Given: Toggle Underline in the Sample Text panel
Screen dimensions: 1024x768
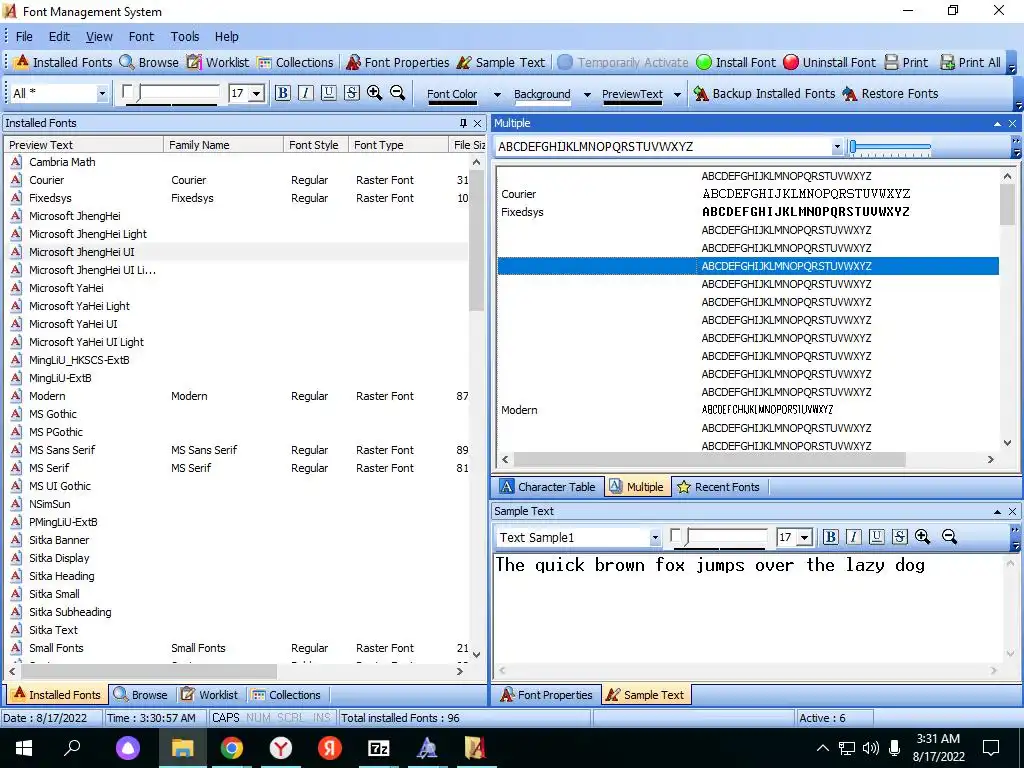Looking at the screenshot, I should tap(876, 537).
